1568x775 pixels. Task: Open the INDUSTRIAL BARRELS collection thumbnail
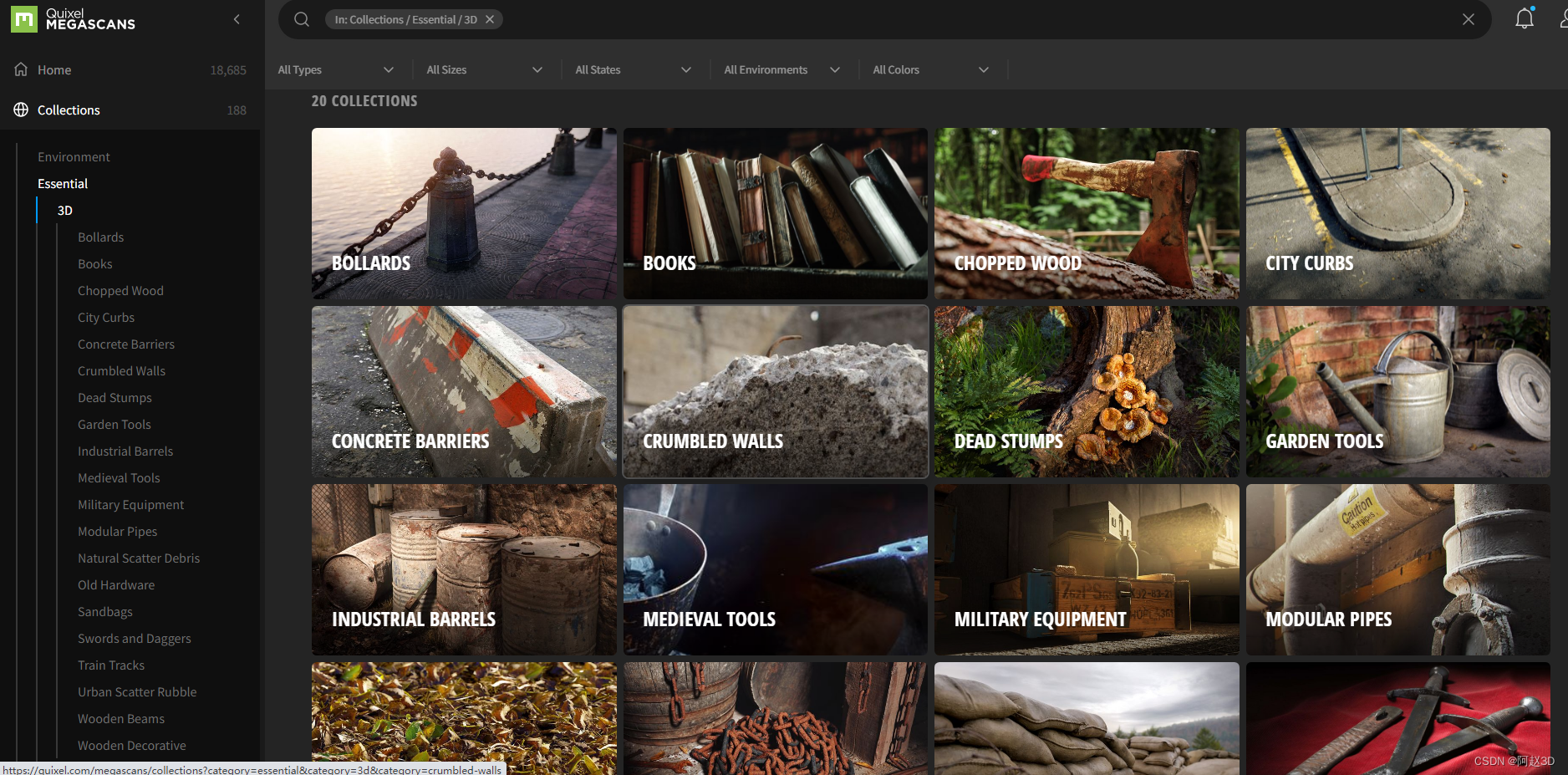click(464, 569)
